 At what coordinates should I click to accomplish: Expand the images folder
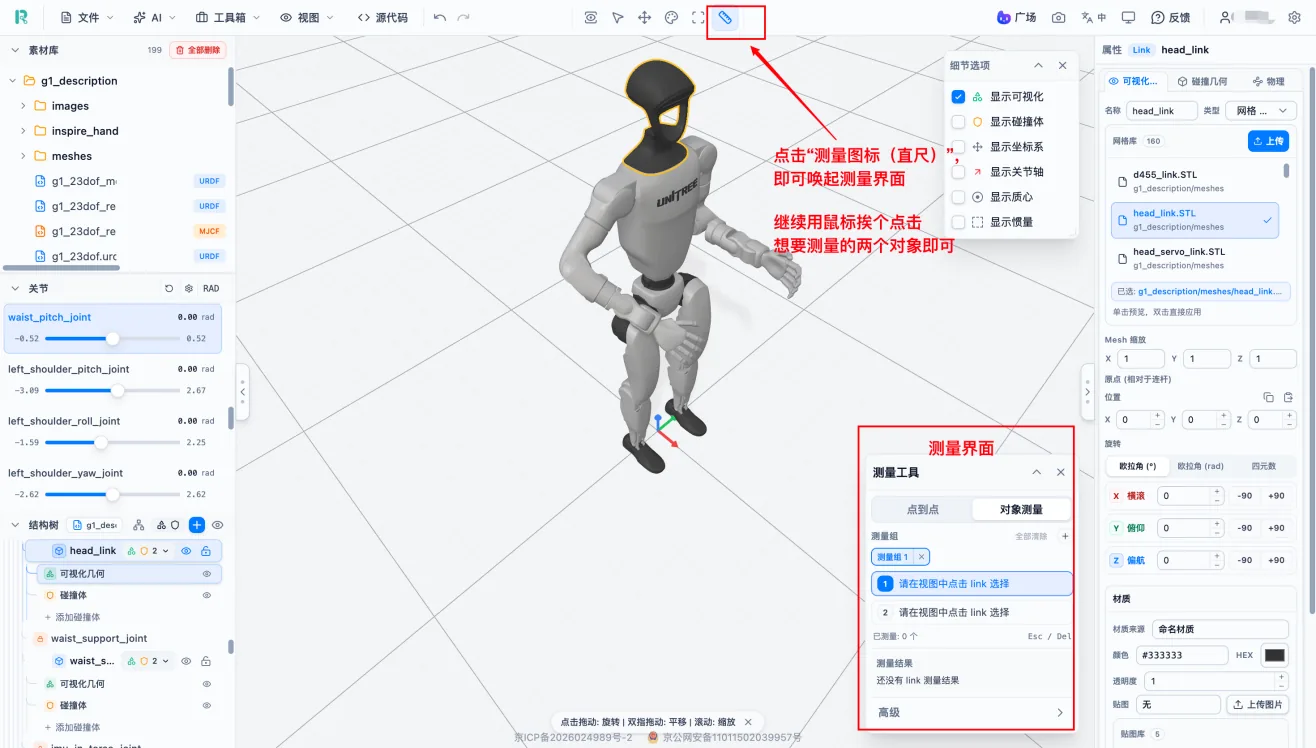coord(23,106)
